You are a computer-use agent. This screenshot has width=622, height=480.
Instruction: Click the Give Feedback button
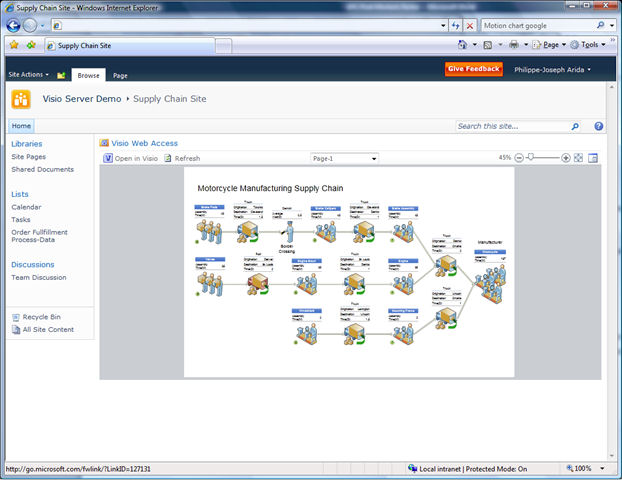[474, 69]
